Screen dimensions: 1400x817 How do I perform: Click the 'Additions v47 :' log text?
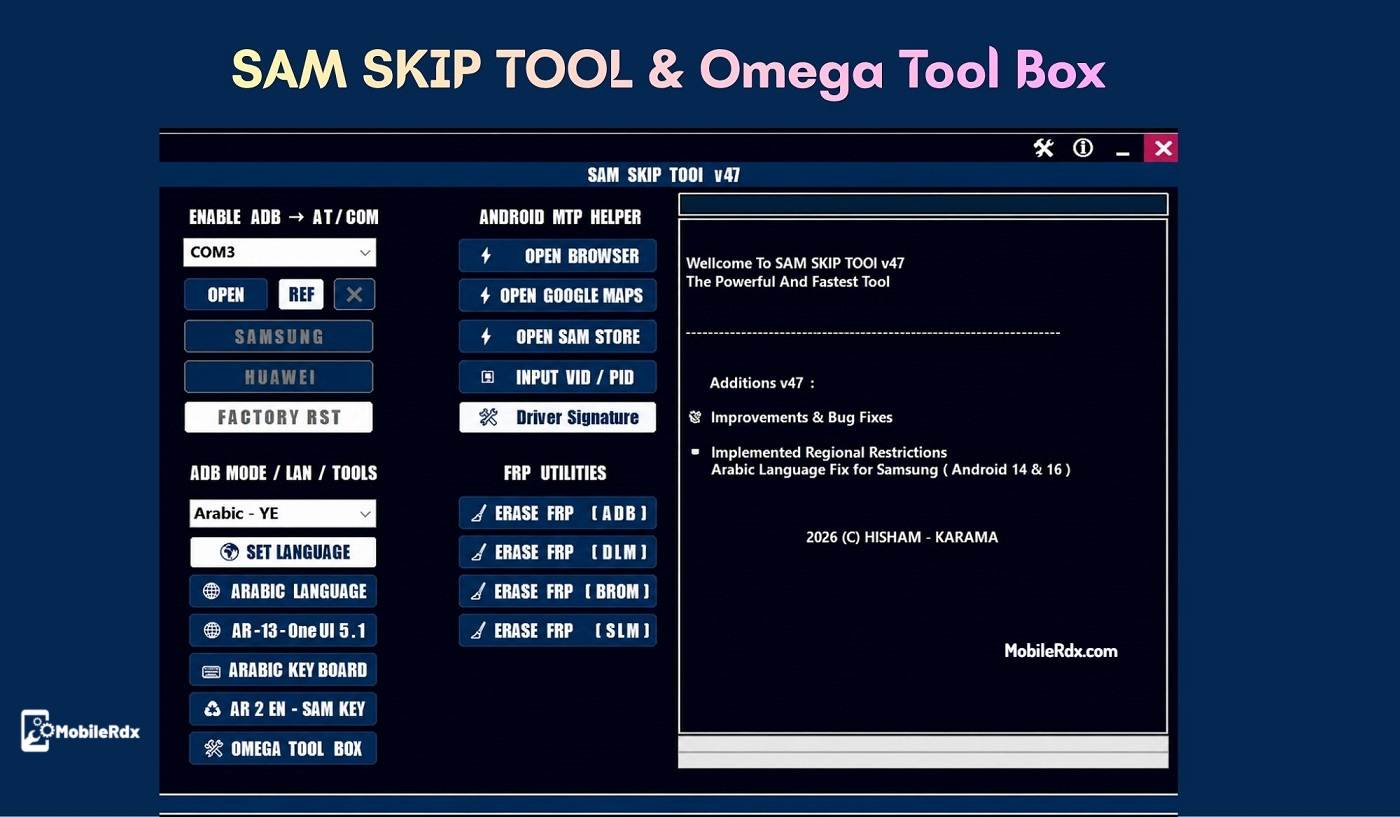tap(762, 383)
